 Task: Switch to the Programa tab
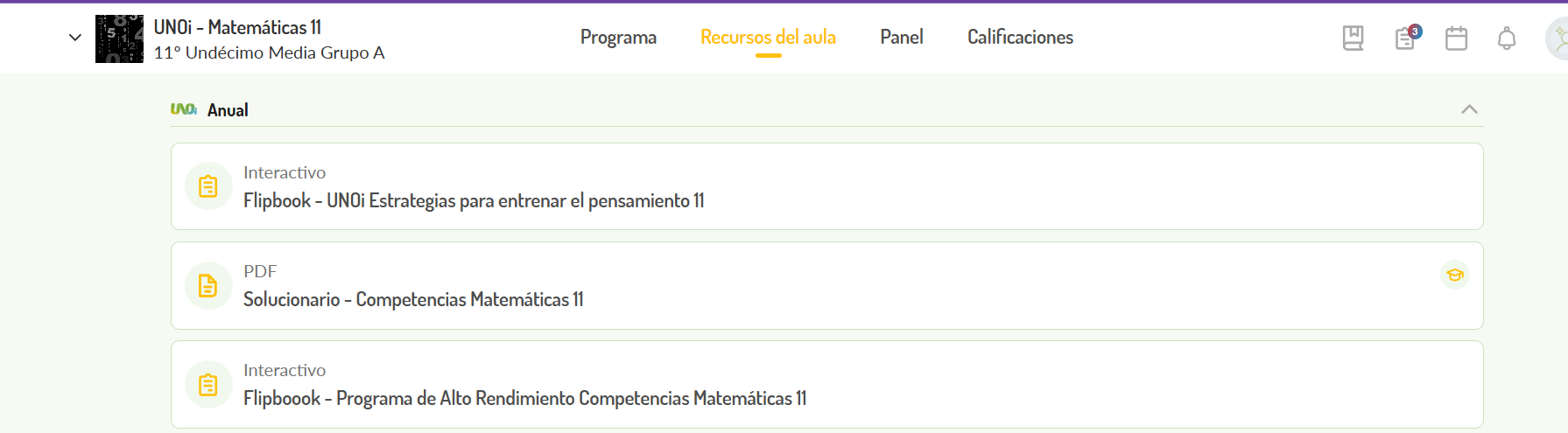tap(618, 38)
